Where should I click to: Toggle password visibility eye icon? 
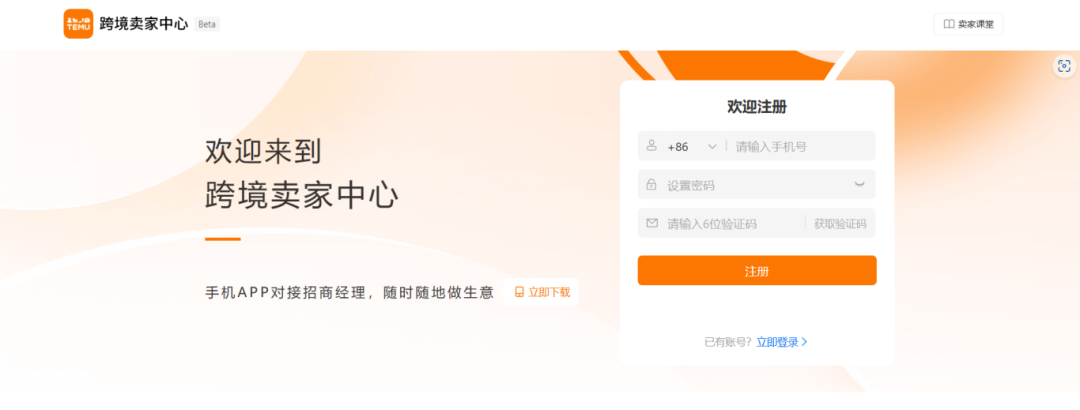[x=859, y=185]
